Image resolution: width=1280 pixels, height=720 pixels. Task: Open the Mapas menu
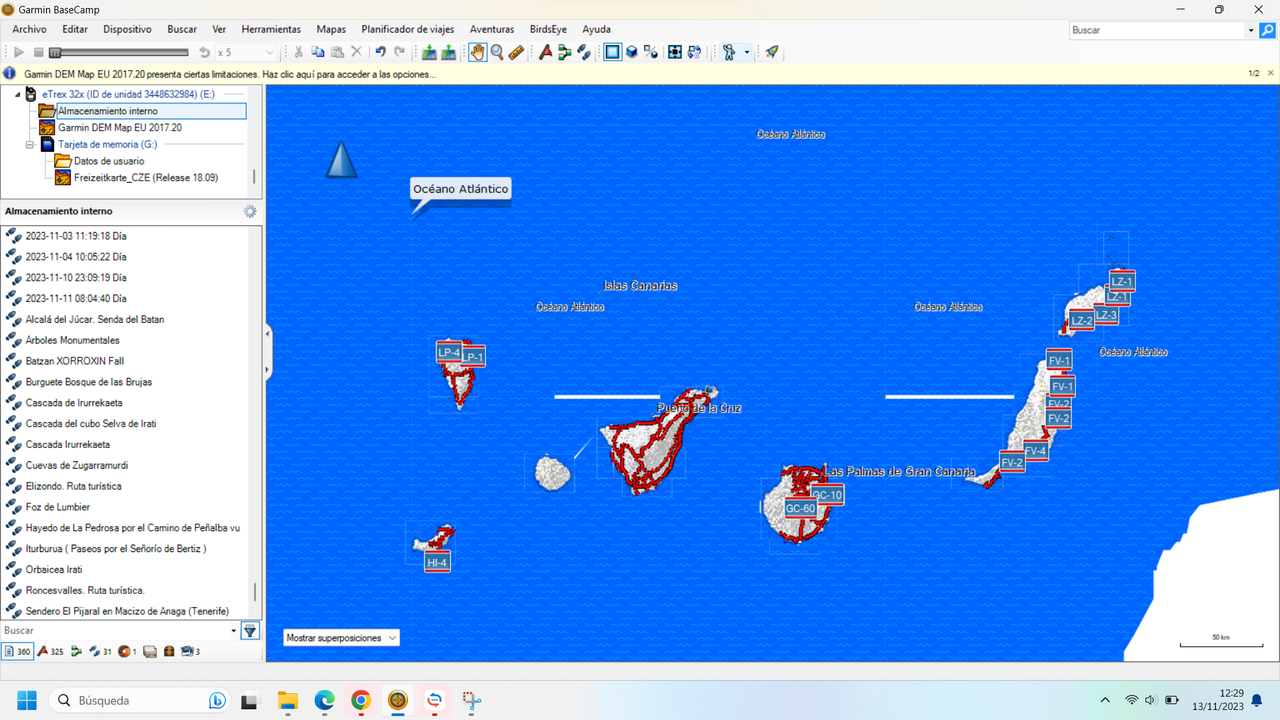[x=331, y=29]
